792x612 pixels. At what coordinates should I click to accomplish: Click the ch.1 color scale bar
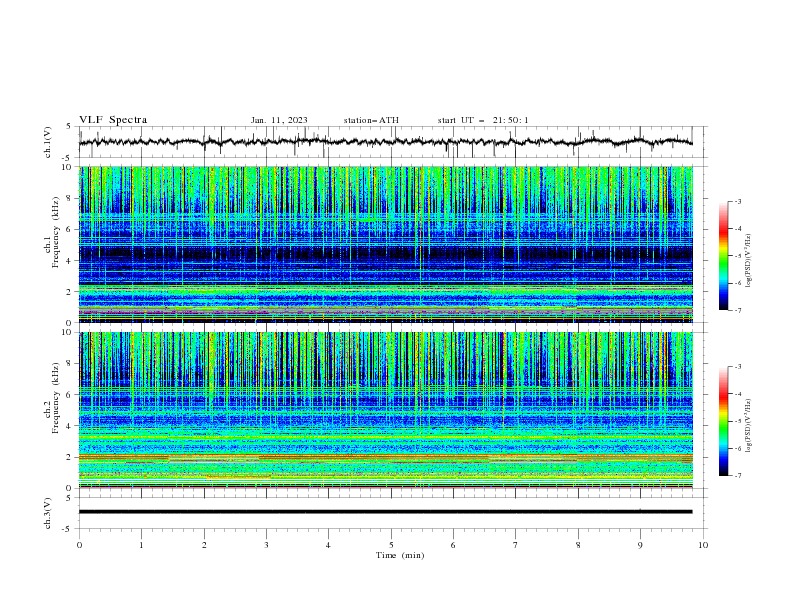(723, 256)
